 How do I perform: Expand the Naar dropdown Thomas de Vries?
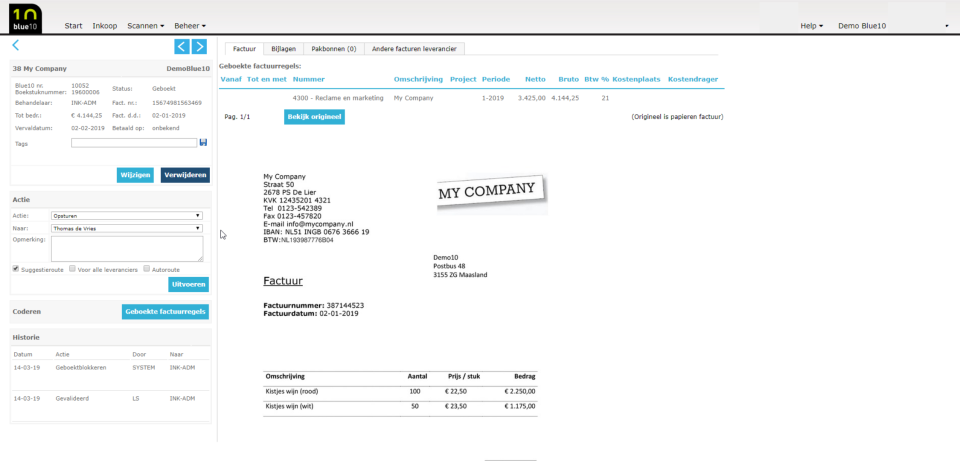(127, 228)
